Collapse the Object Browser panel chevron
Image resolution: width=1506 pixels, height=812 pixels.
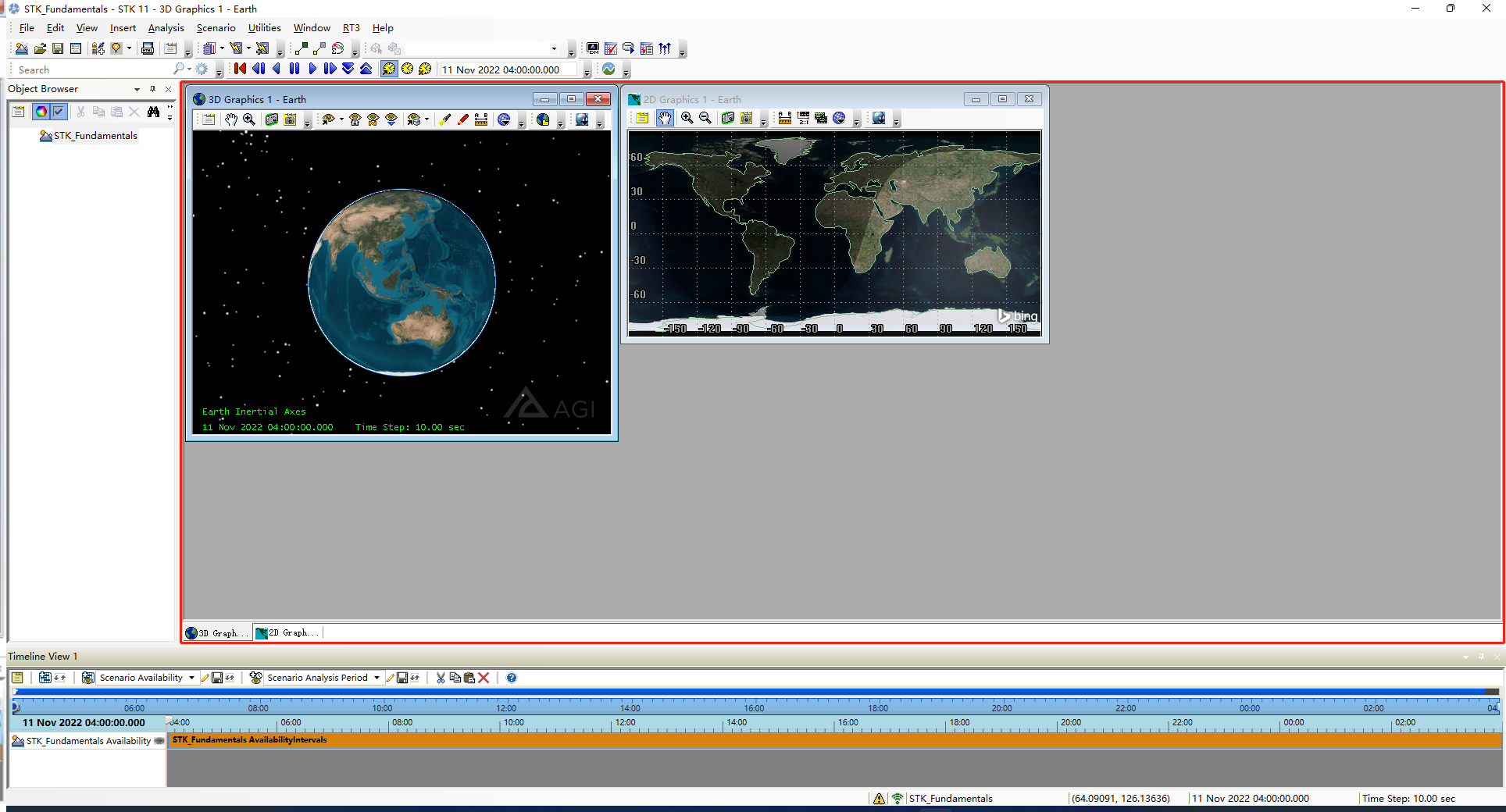pyautogui.click(x=137, y=88)
